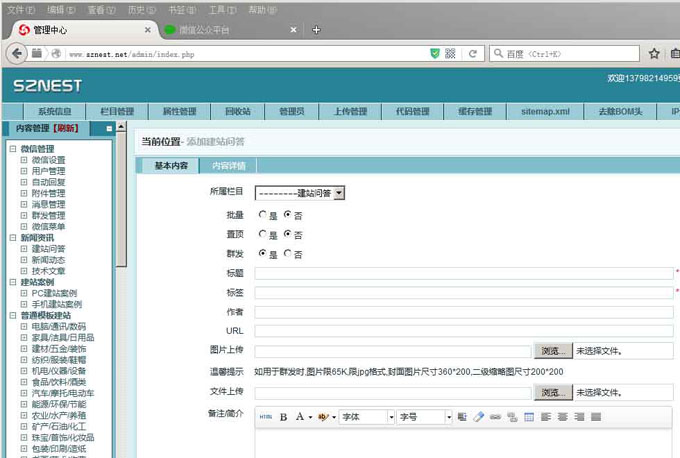The width and height of the screenshot is (680, 458).
Task: Select 是 radio for 置顶
Action: click(x=262, y=234)
